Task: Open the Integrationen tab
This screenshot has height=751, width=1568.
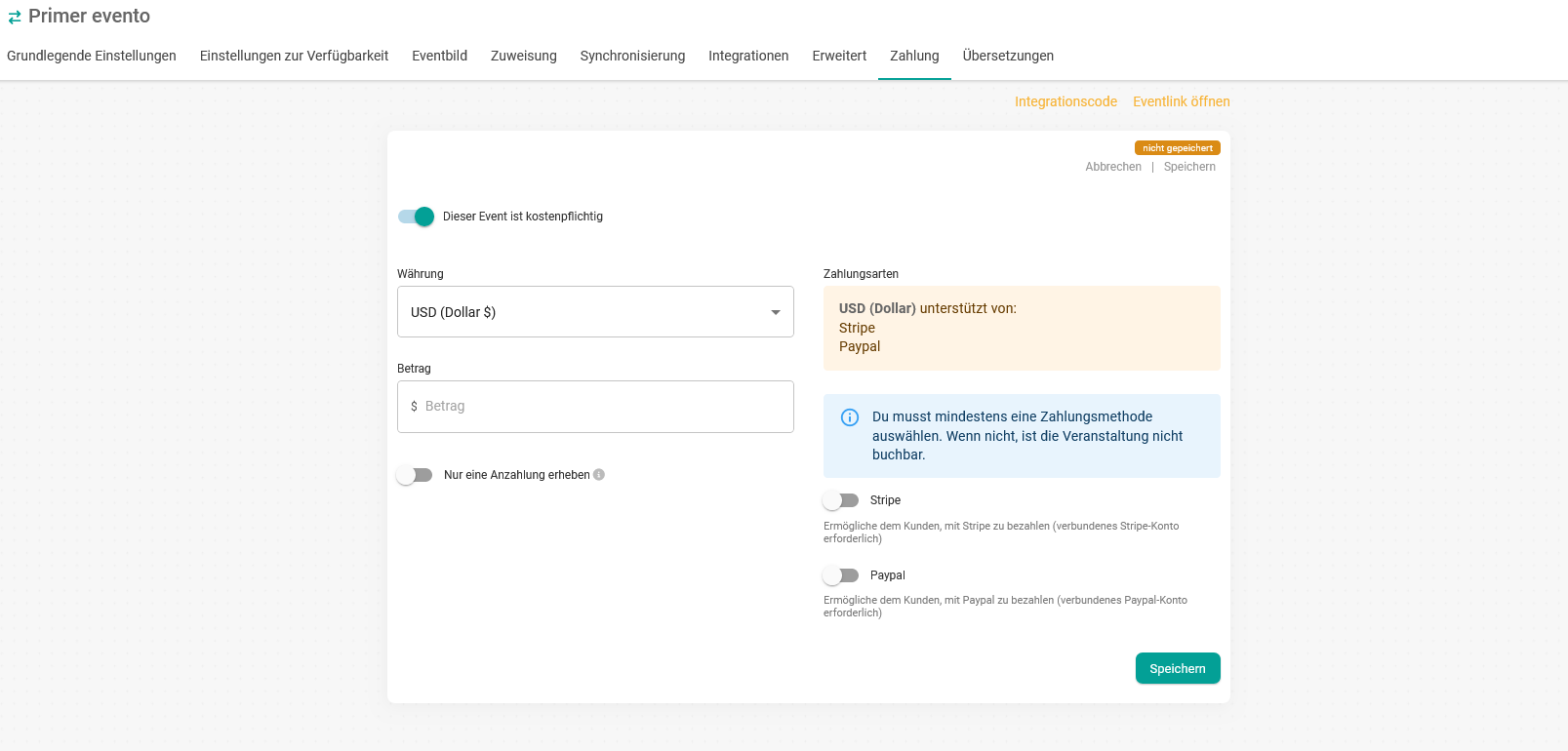Action: tap(748, 56)
